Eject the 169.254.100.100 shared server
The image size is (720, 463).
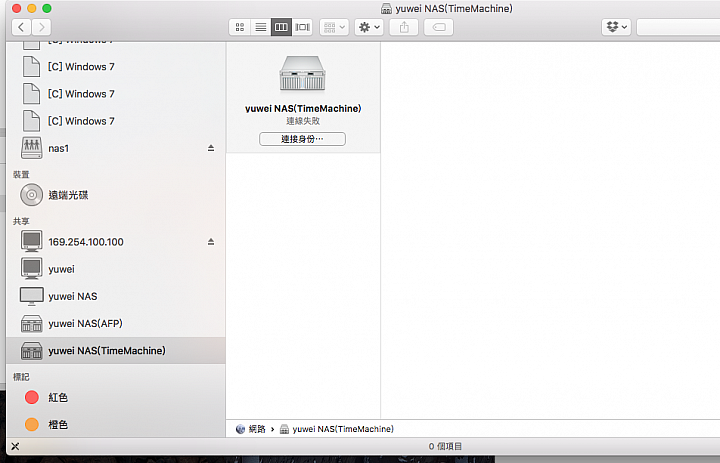[x=211, y=242]
